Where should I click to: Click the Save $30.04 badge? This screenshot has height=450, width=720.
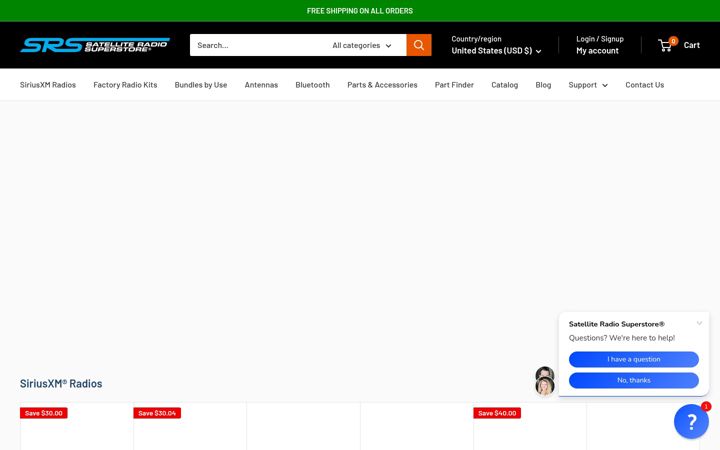(x=157, y=413)
